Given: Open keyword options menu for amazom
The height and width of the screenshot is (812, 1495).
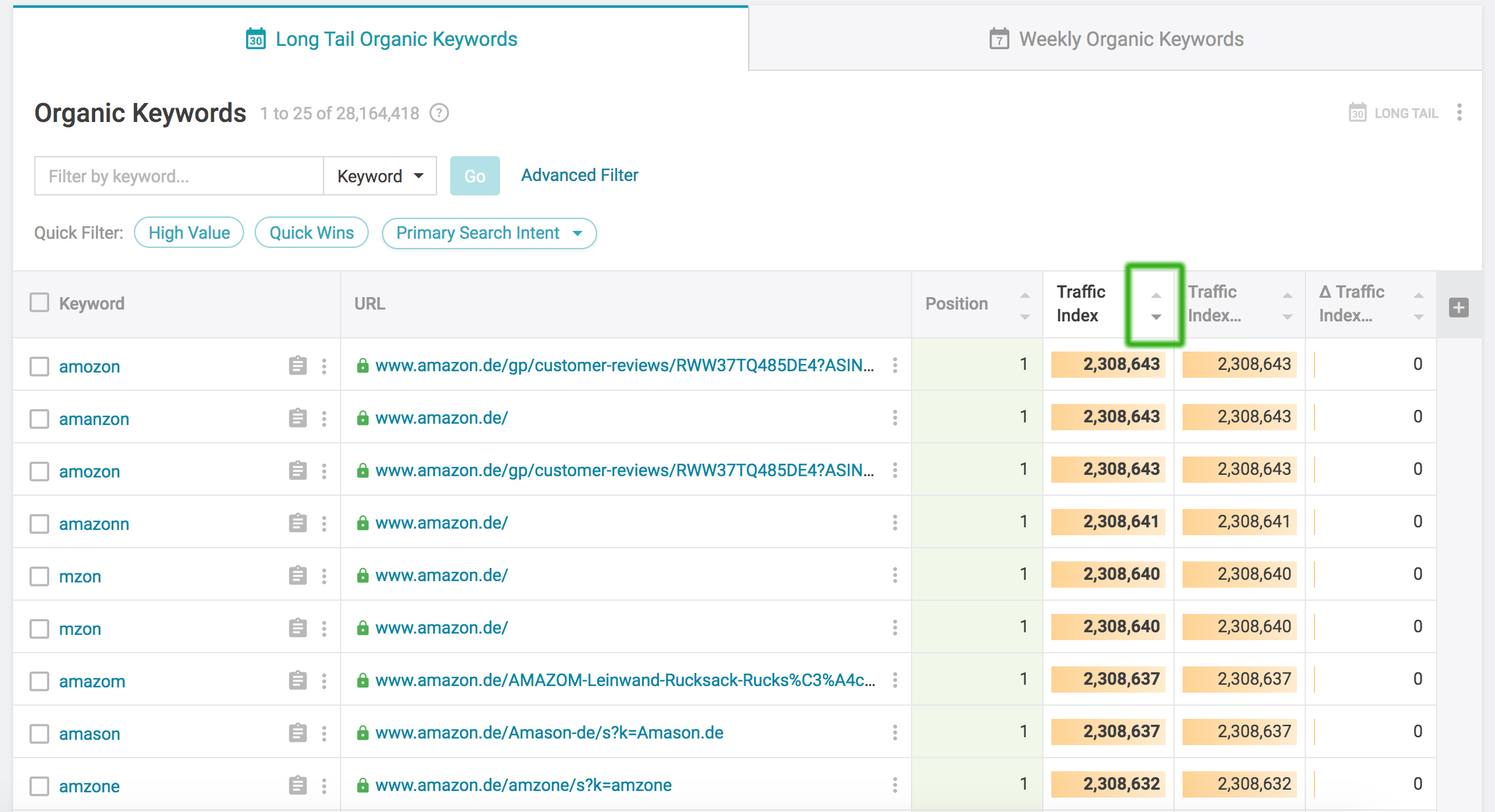Looking at the screenshot, I should point(324,681).
